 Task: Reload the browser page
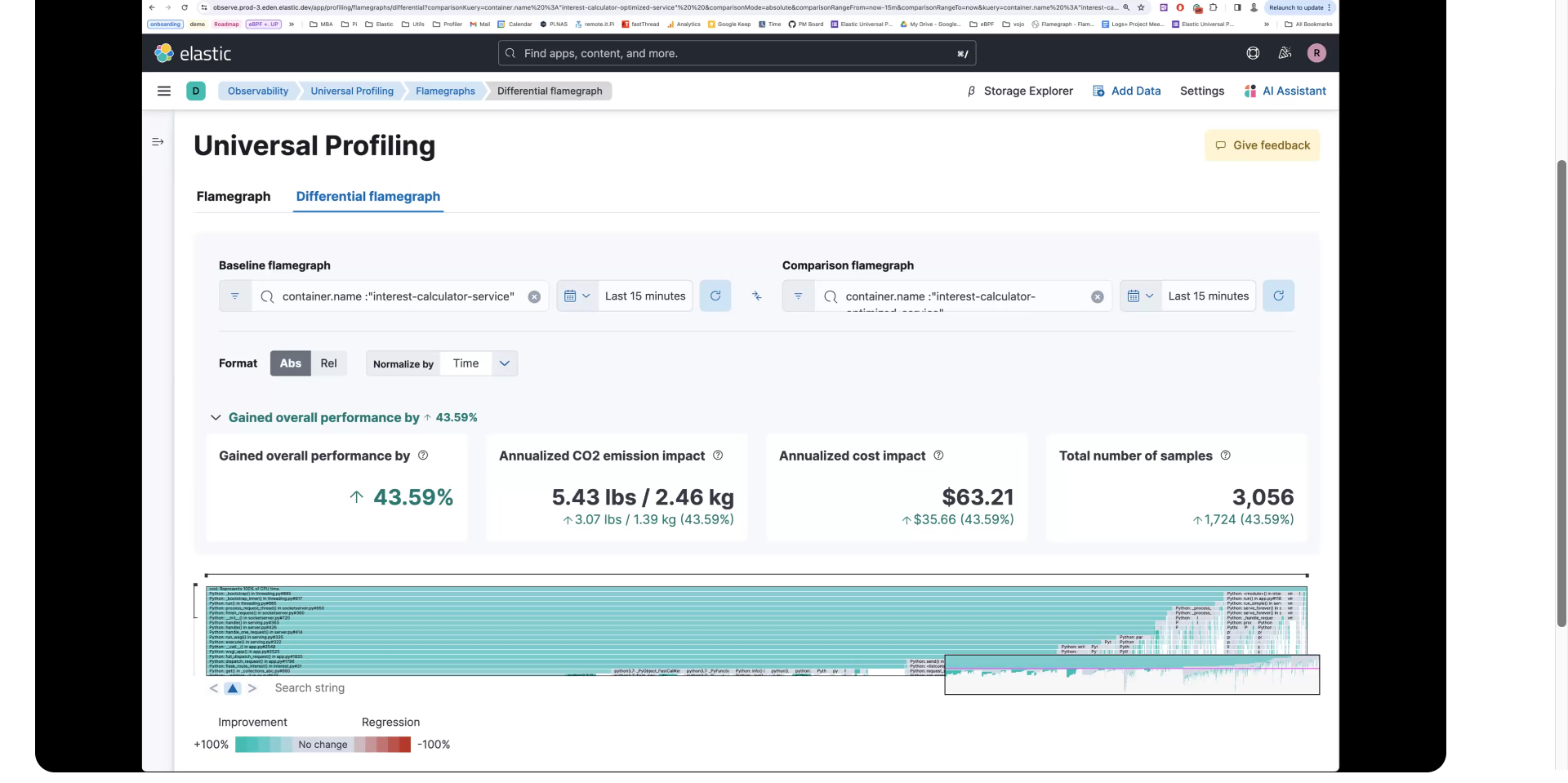185,7
